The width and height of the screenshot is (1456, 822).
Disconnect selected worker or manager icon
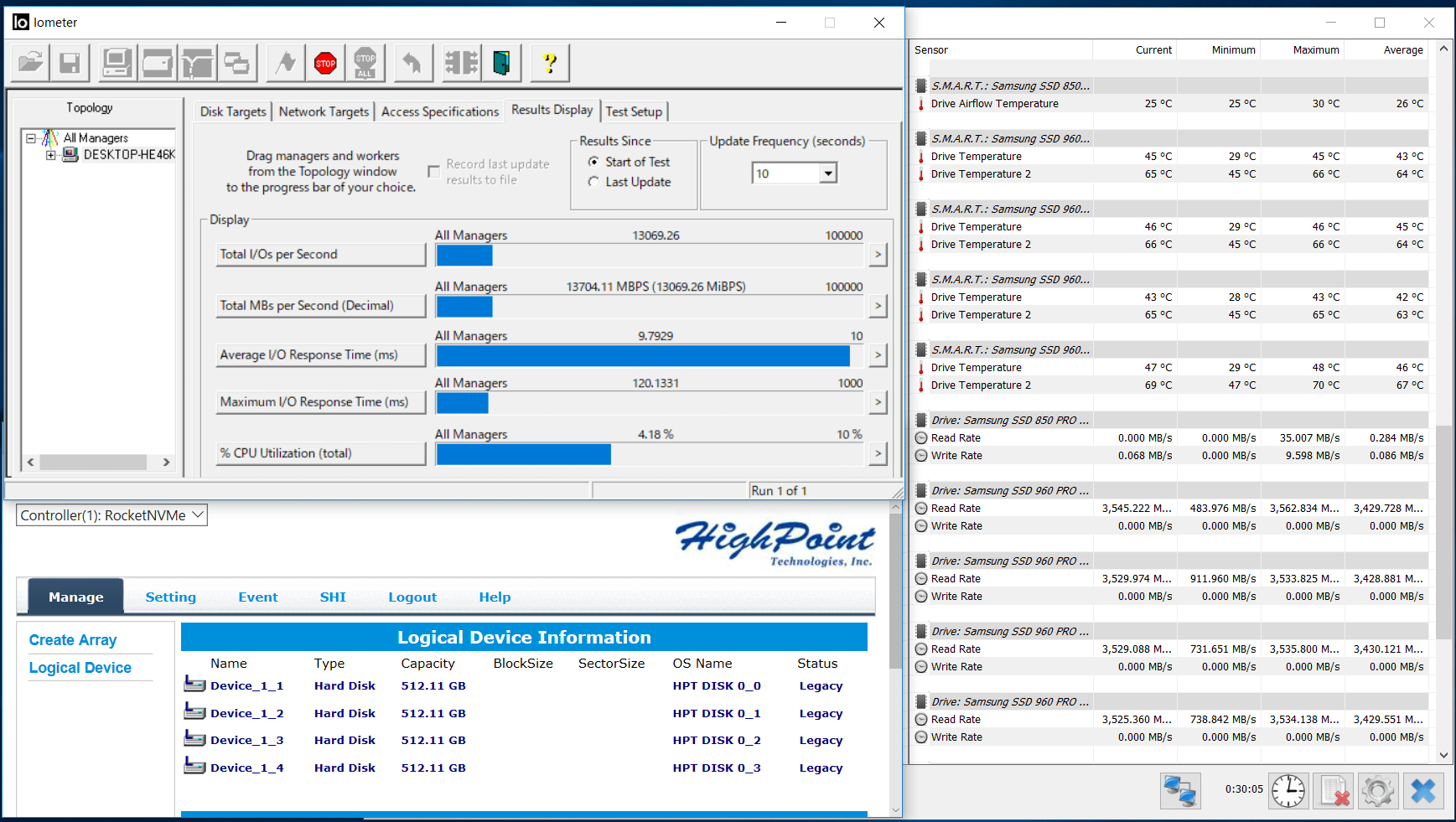tap(461, 63)
